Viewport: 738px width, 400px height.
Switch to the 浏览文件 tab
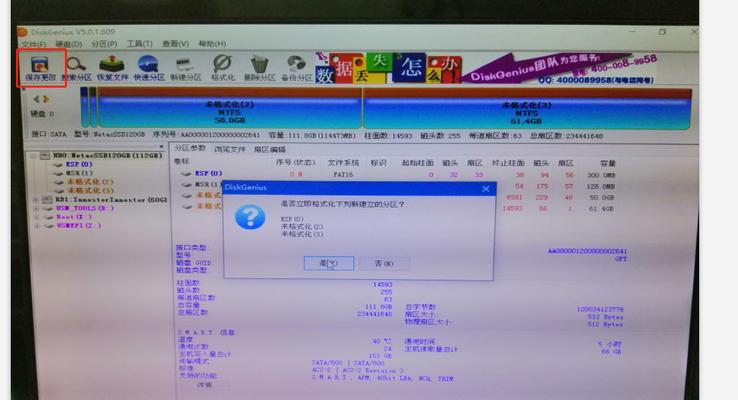[x=230, y=149]
